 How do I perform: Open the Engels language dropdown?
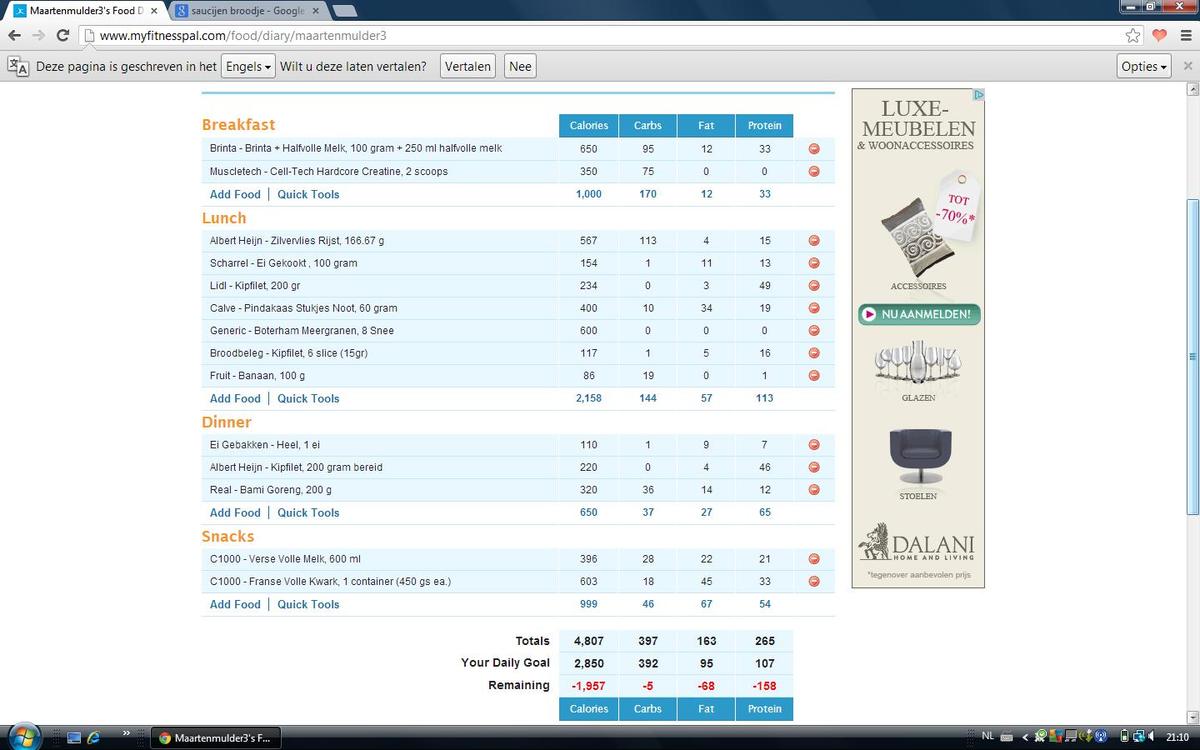coord(247,66)
